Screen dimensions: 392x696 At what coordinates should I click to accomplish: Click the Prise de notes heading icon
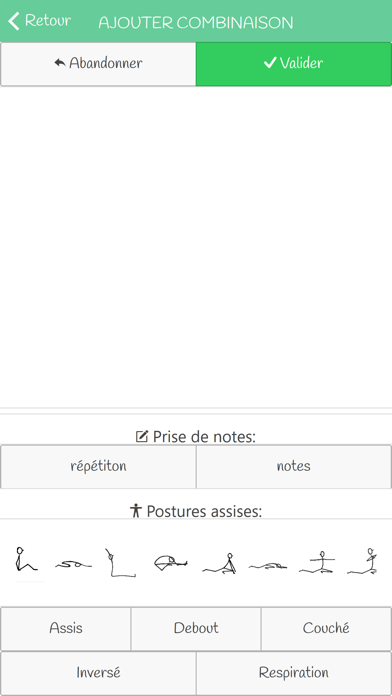(x=141, y=437)
